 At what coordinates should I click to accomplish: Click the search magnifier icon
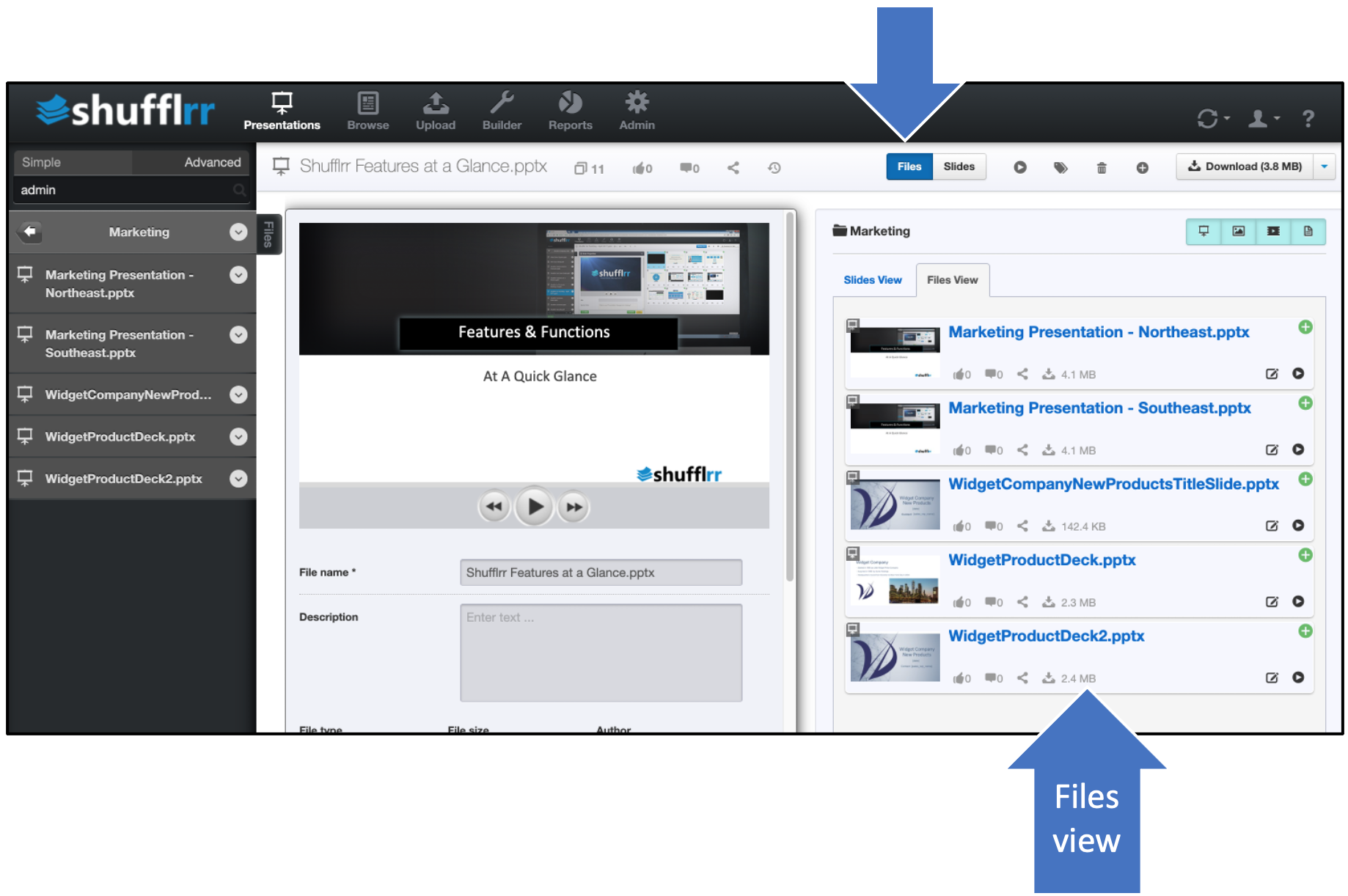[x=239, y=190]
